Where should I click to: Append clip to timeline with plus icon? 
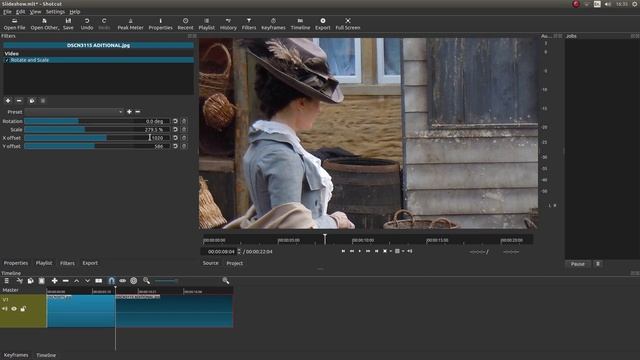click(54, 281)
